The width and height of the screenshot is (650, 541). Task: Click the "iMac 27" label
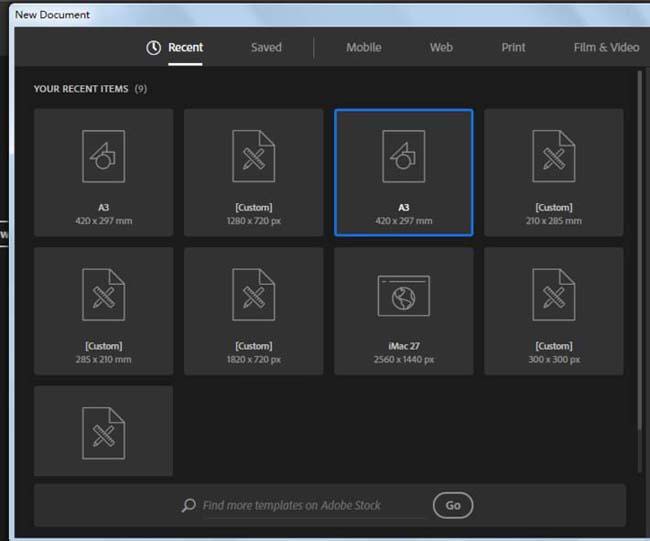coord(404,346)
